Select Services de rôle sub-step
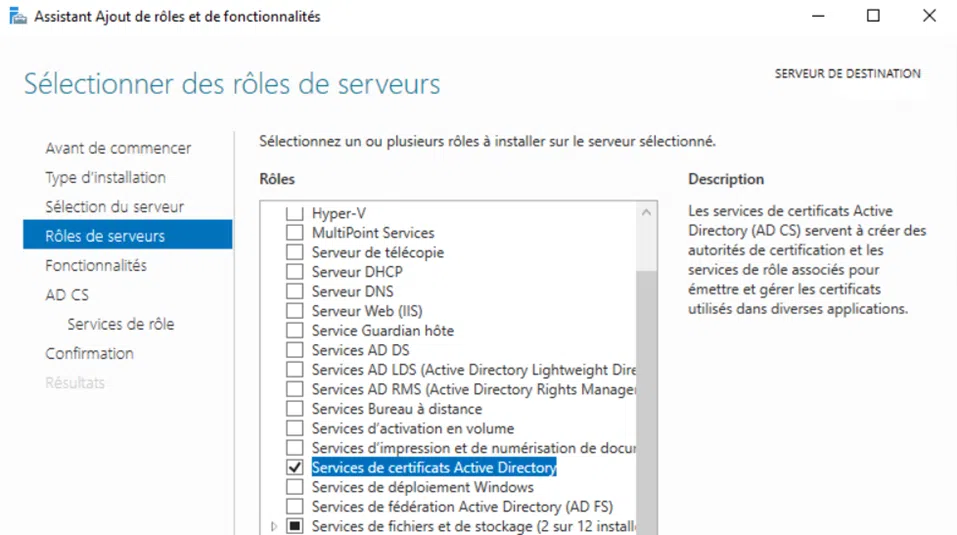The width and height of the screenshot is (957, 535). tap(120, 324)
